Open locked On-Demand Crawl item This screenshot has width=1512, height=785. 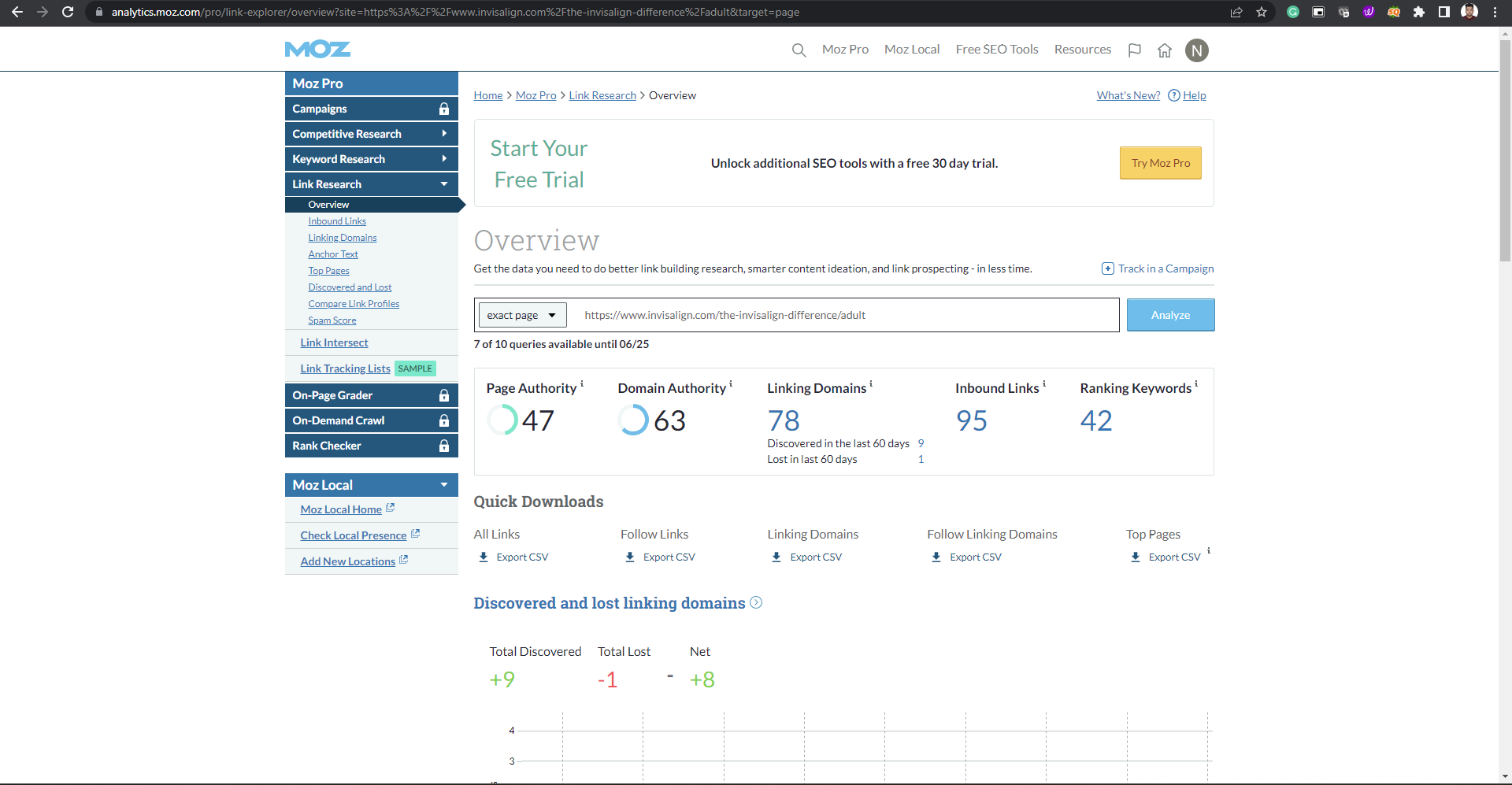pos(371,420)
